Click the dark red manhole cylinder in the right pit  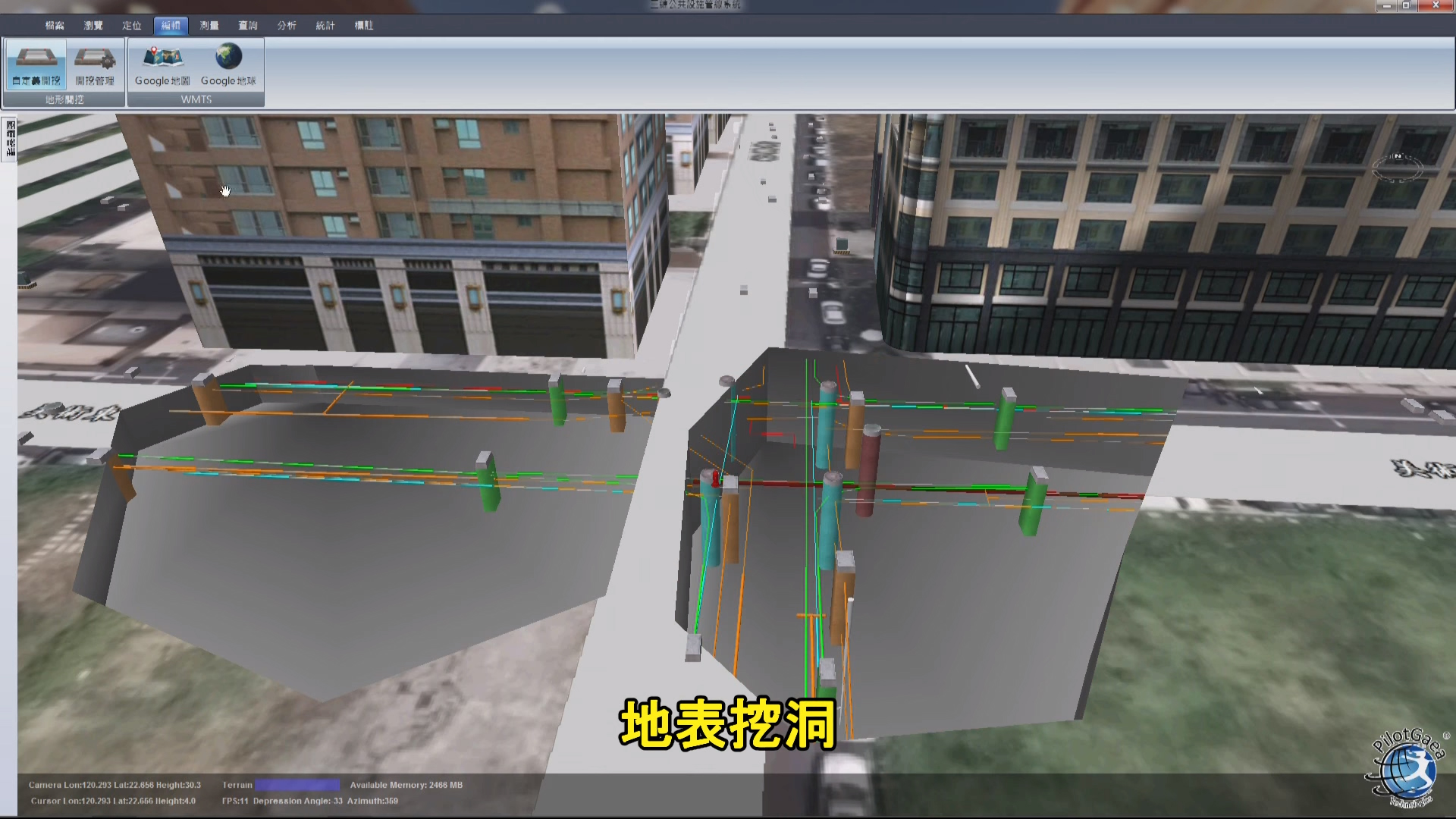coord(868,471)
